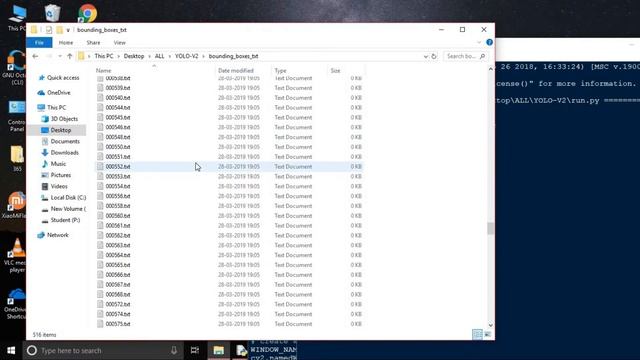Viewport: 640px width, 360px height.
Task: Open recent locations dropdown arrow
Action: (x=60, y=56)
